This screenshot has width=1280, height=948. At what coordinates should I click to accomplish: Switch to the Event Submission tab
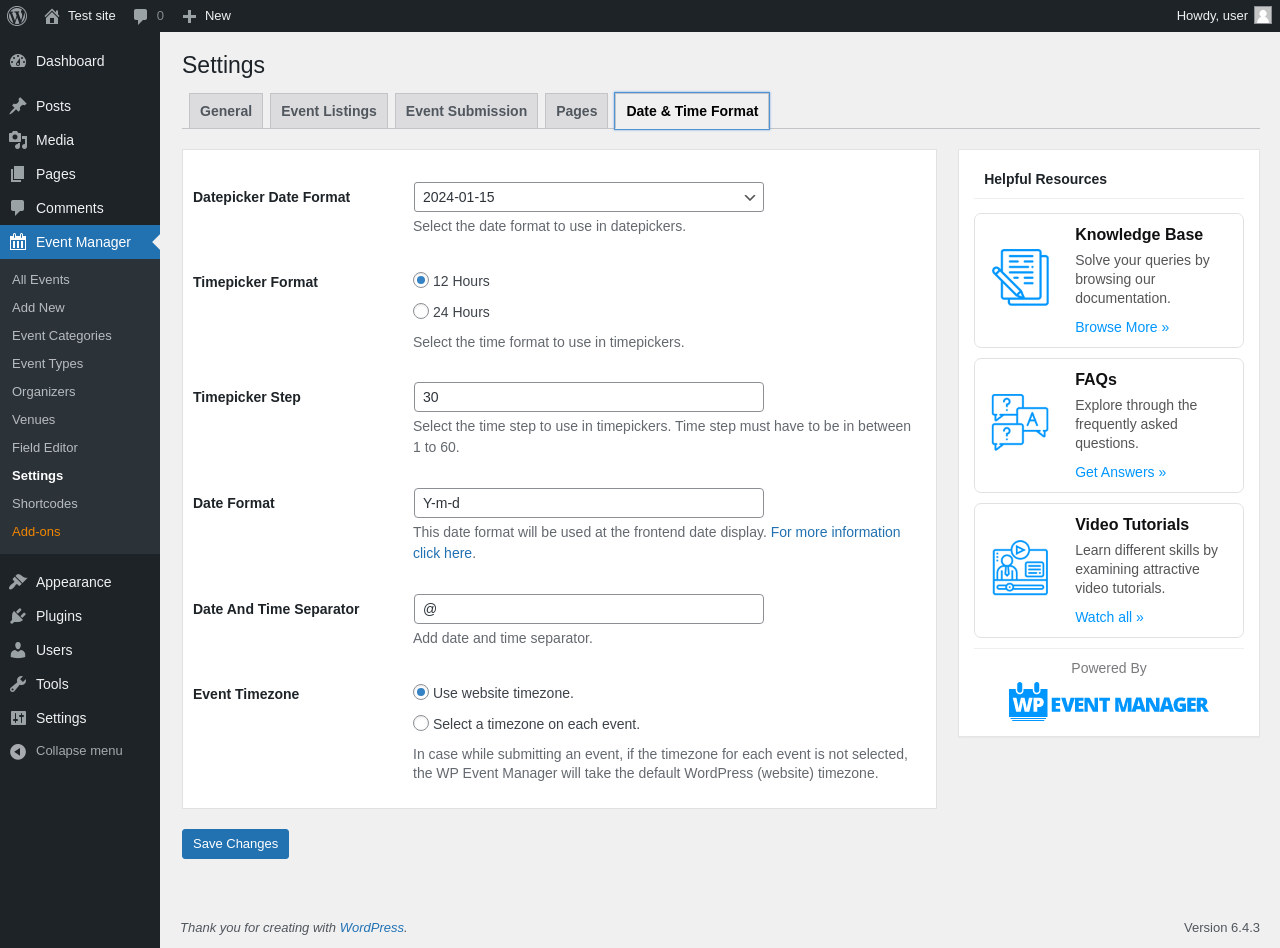click(466, 111)
